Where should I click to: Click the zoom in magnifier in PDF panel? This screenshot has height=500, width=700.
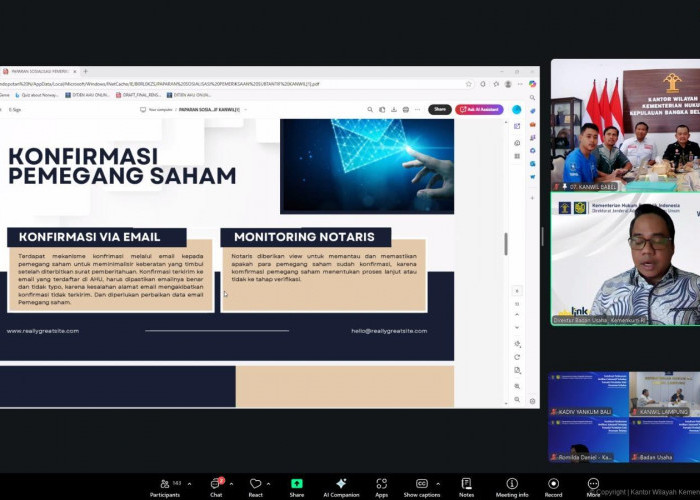[x=517, y=386]
